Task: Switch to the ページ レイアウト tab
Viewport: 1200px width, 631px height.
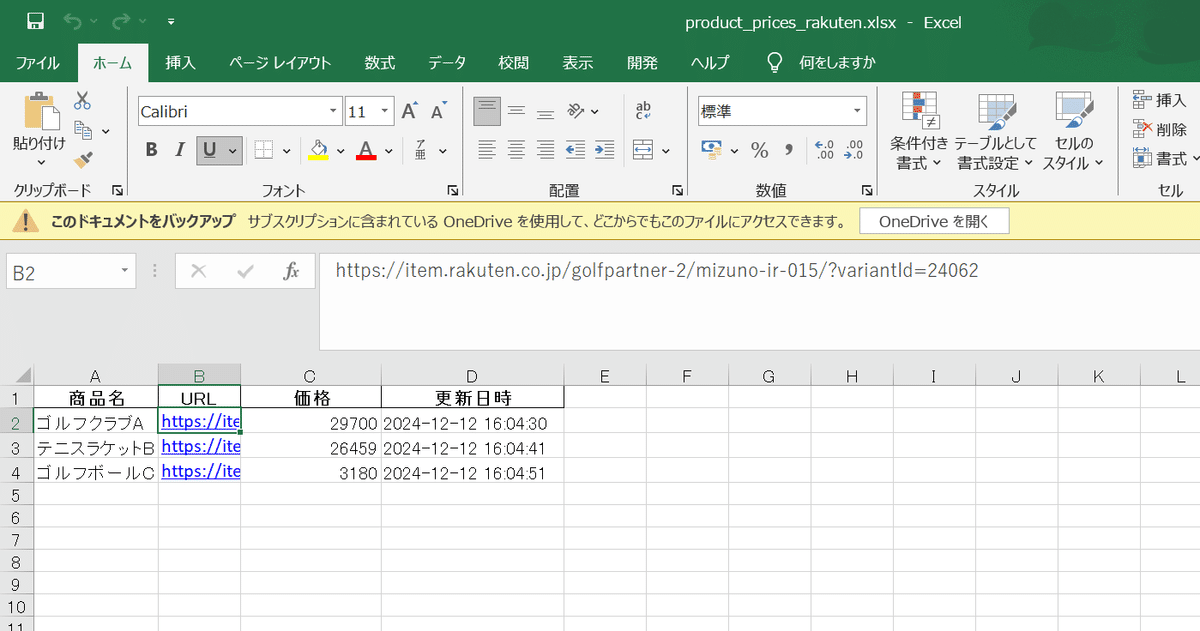Action: (280, 62)
